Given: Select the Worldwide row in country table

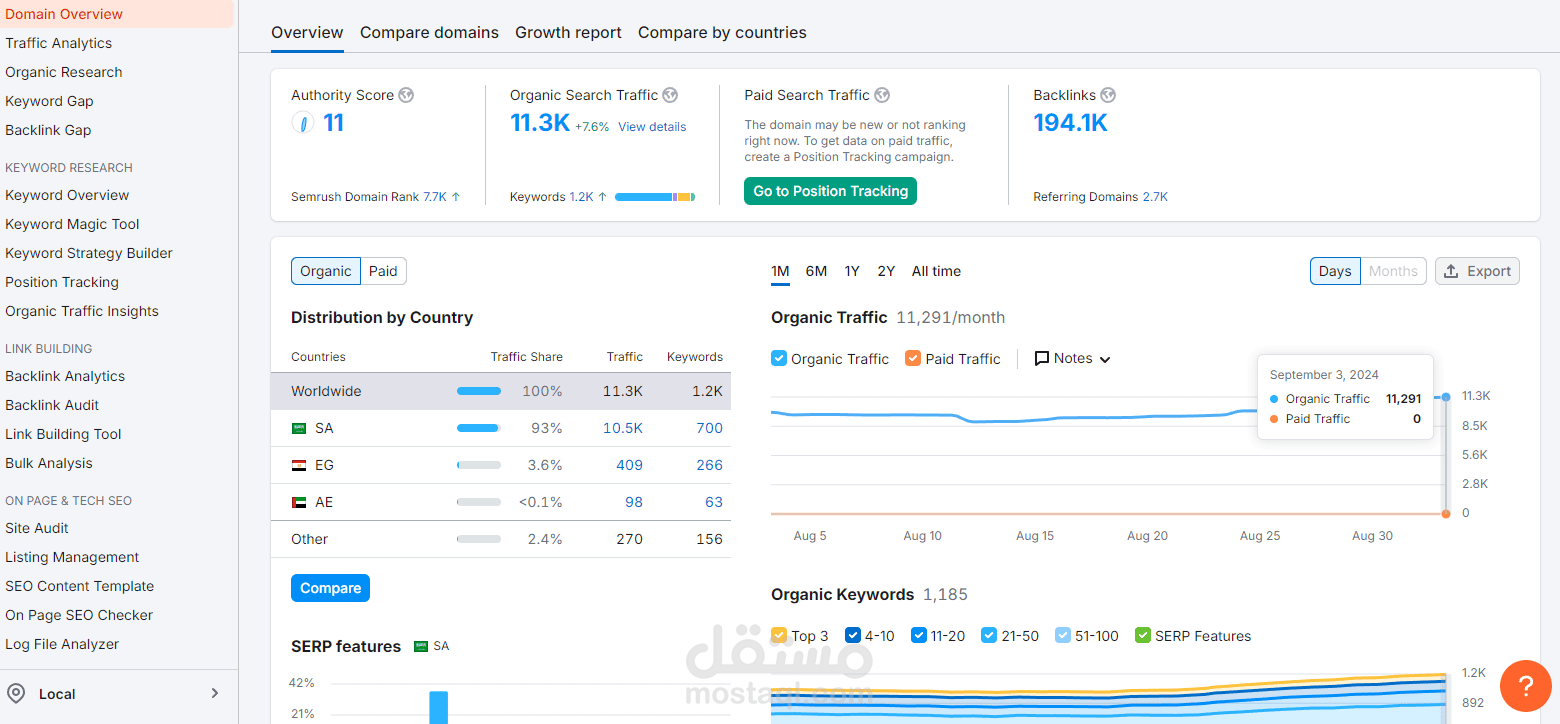Looking at the screenshot, I should pyautogui.click(x=501, y=391).
